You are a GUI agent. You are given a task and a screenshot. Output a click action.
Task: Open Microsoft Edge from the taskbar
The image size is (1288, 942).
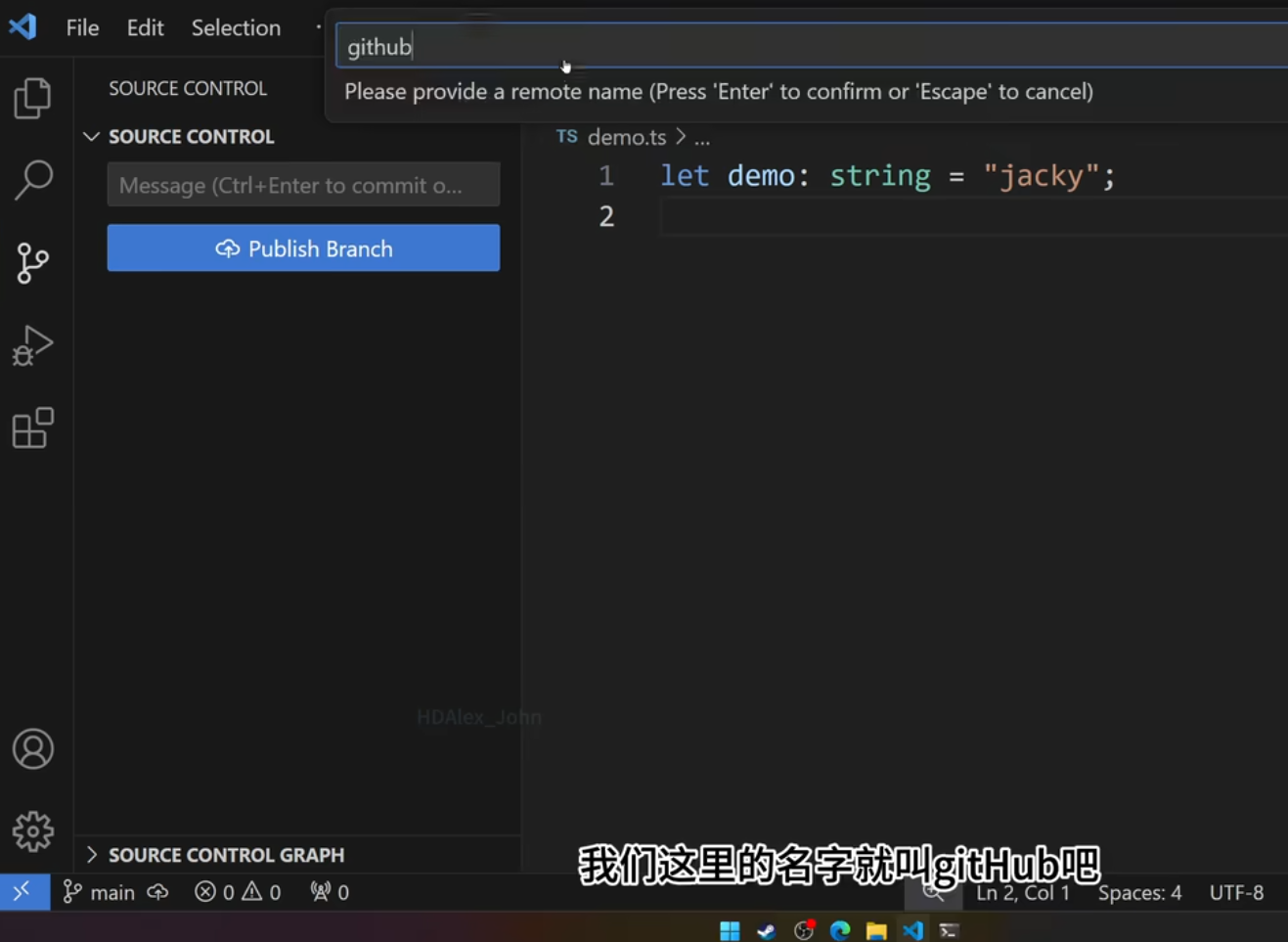[x=840, y=930]
